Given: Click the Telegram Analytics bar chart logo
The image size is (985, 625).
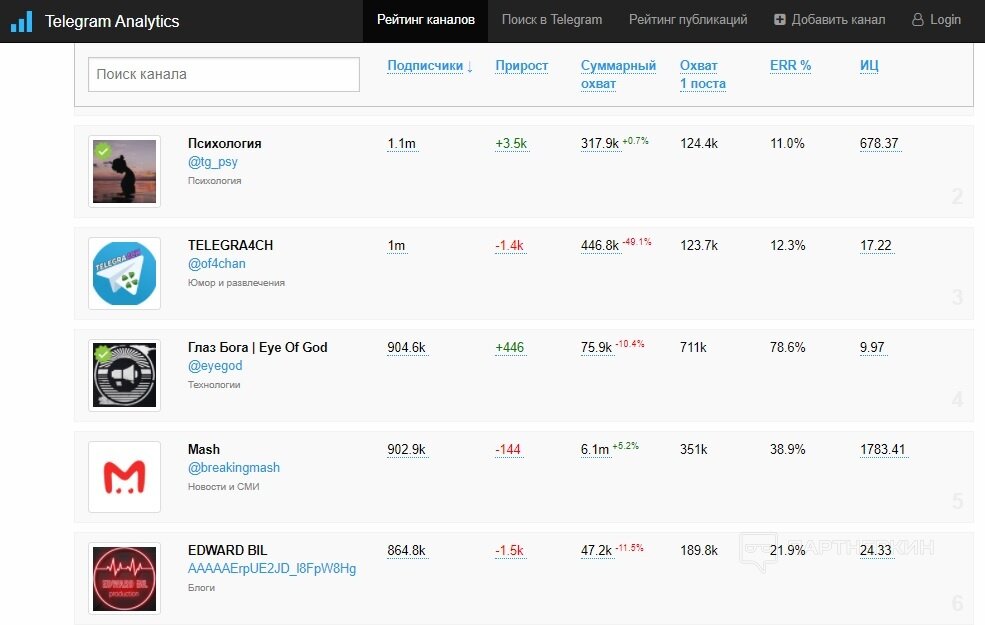Looking at the screenshot, I should click(x=21, y=21).
